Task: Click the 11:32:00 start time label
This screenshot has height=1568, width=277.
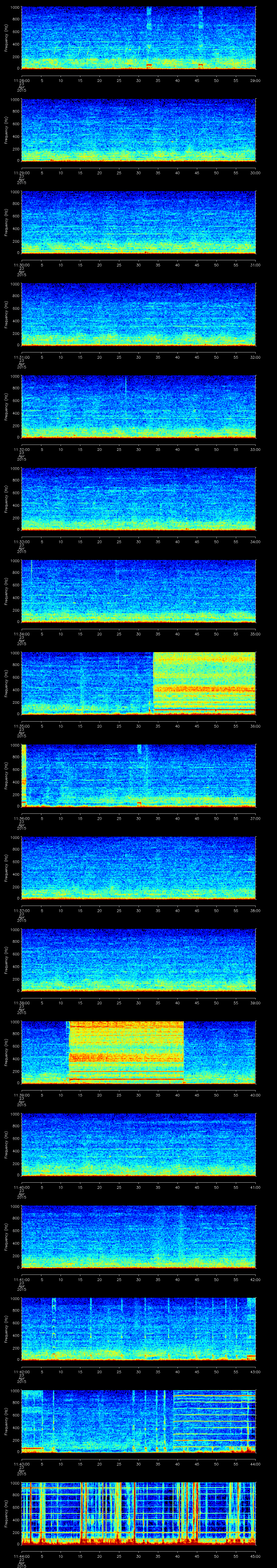Action: click(21, 449)
